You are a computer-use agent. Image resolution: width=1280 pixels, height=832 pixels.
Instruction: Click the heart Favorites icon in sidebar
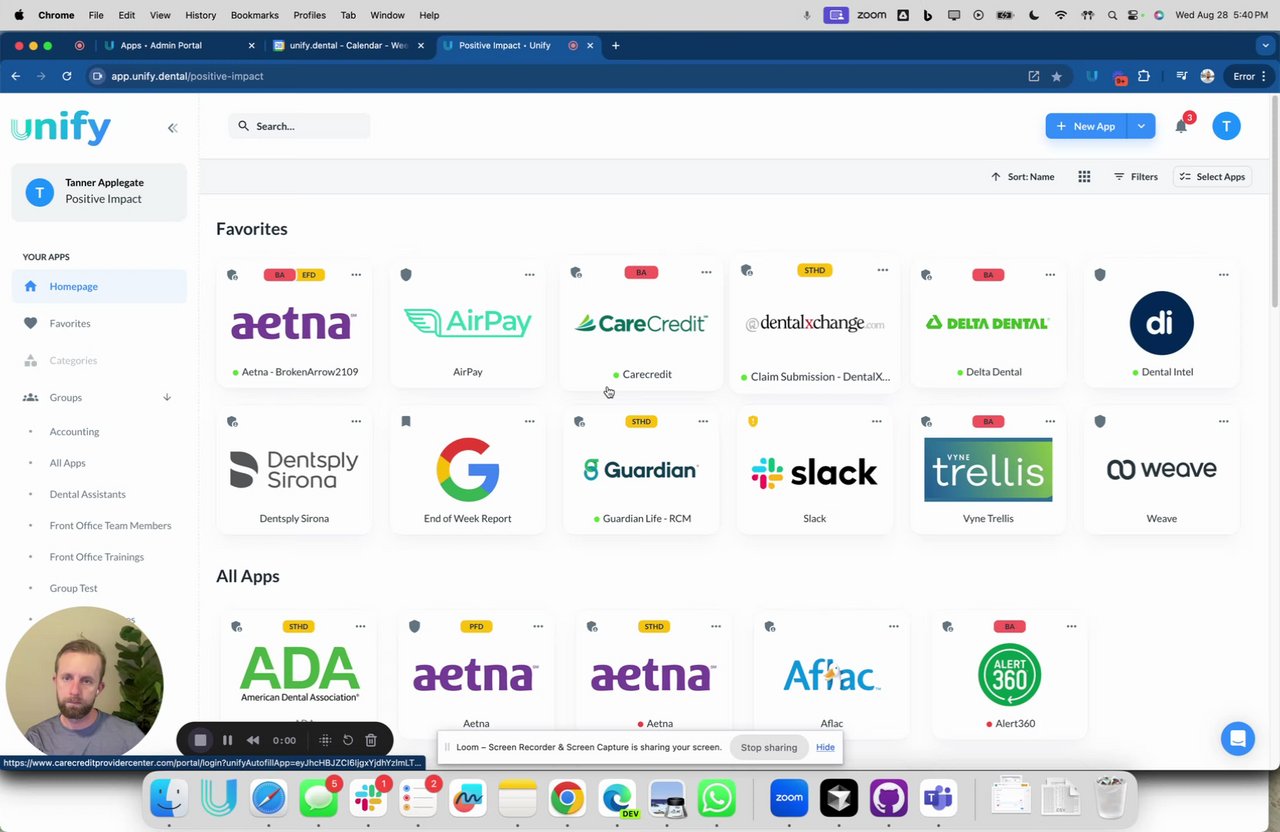[30, 323]
